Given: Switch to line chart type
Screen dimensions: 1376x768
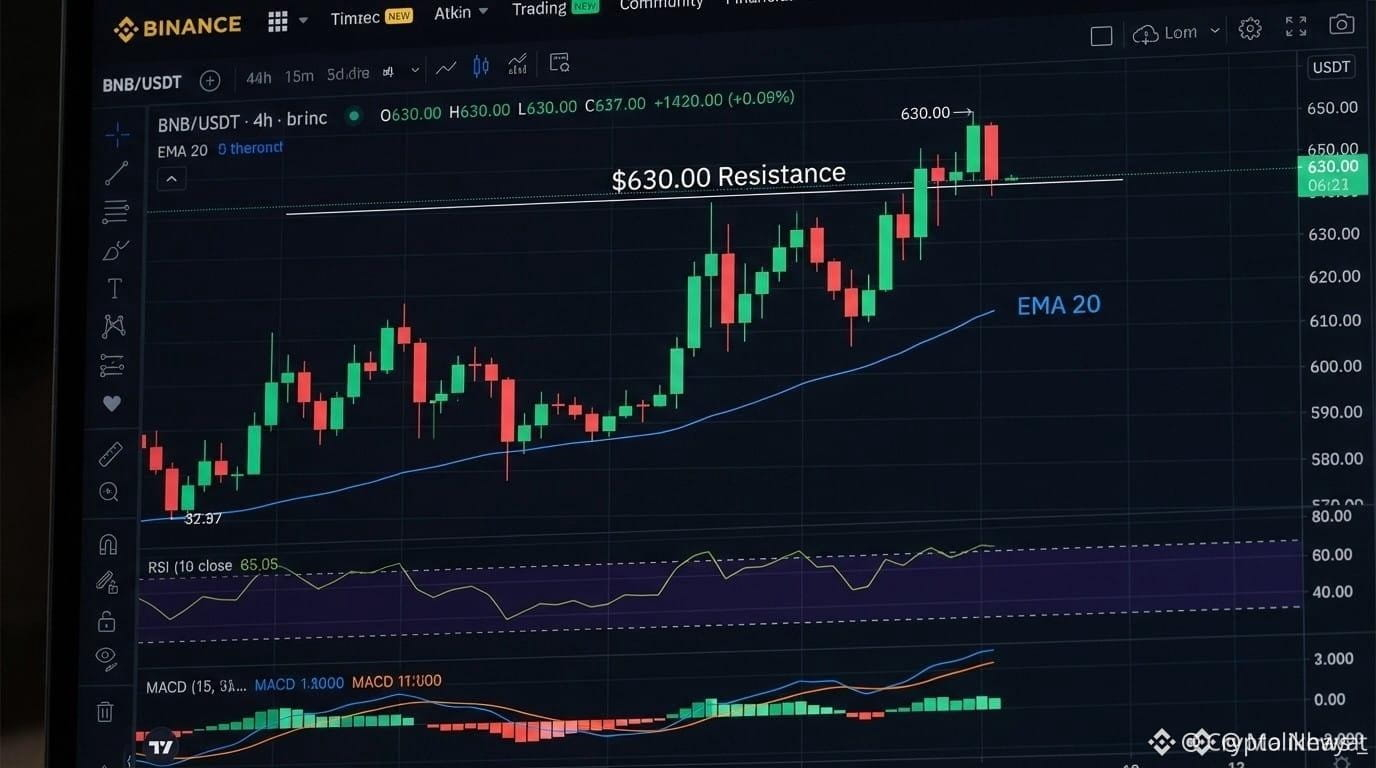Looking at the screenshot, I should tap(446, 68).
